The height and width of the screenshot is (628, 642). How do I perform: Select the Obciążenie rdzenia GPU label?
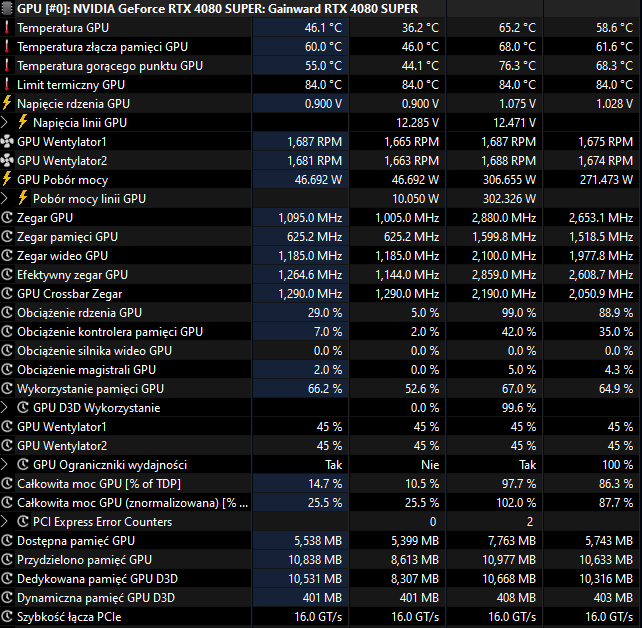point(79,313)
